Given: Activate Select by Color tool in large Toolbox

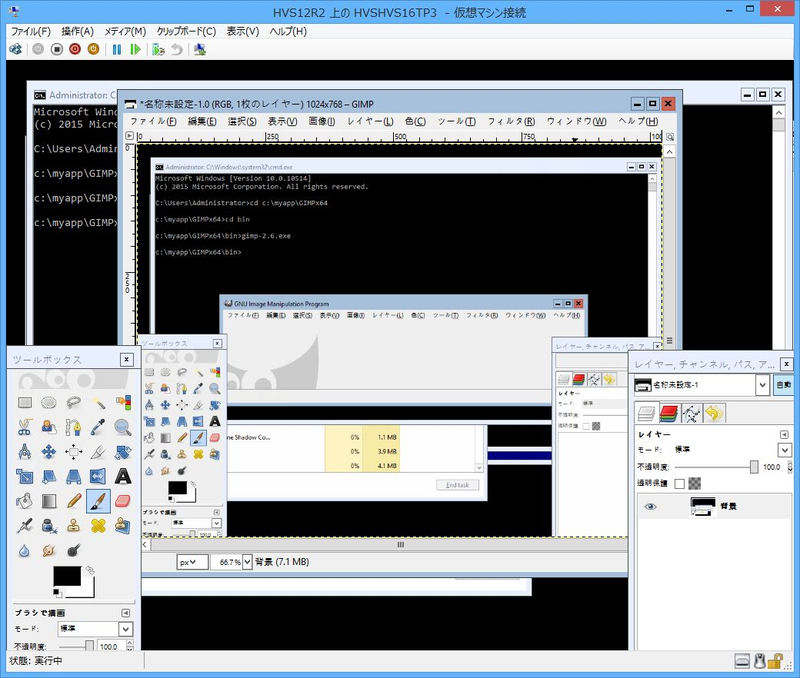Looking at the screenshot, I should coord(123,403).
